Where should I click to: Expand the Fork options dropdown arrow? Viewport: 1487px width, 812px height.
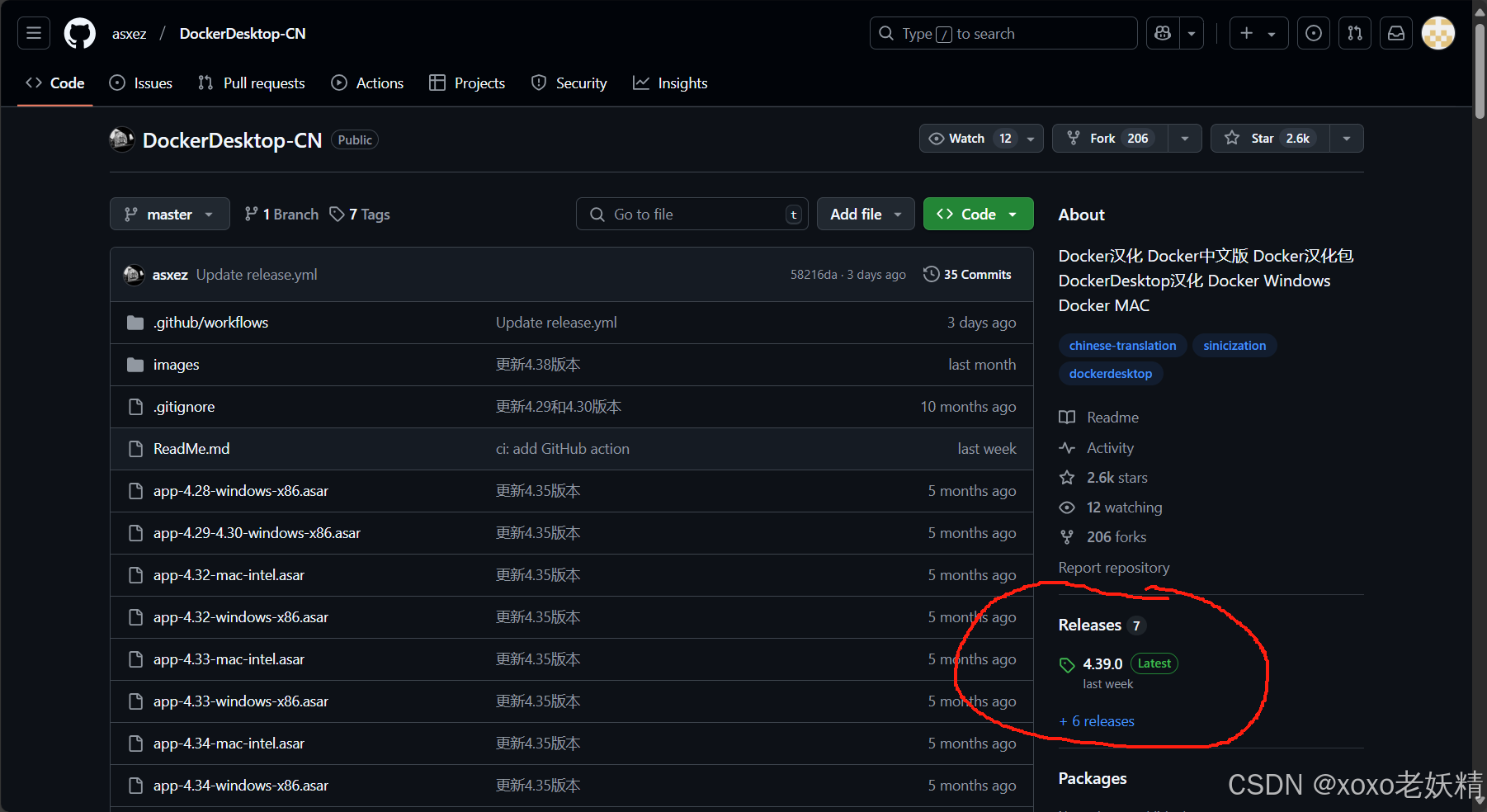click(x=1185, y=139)
